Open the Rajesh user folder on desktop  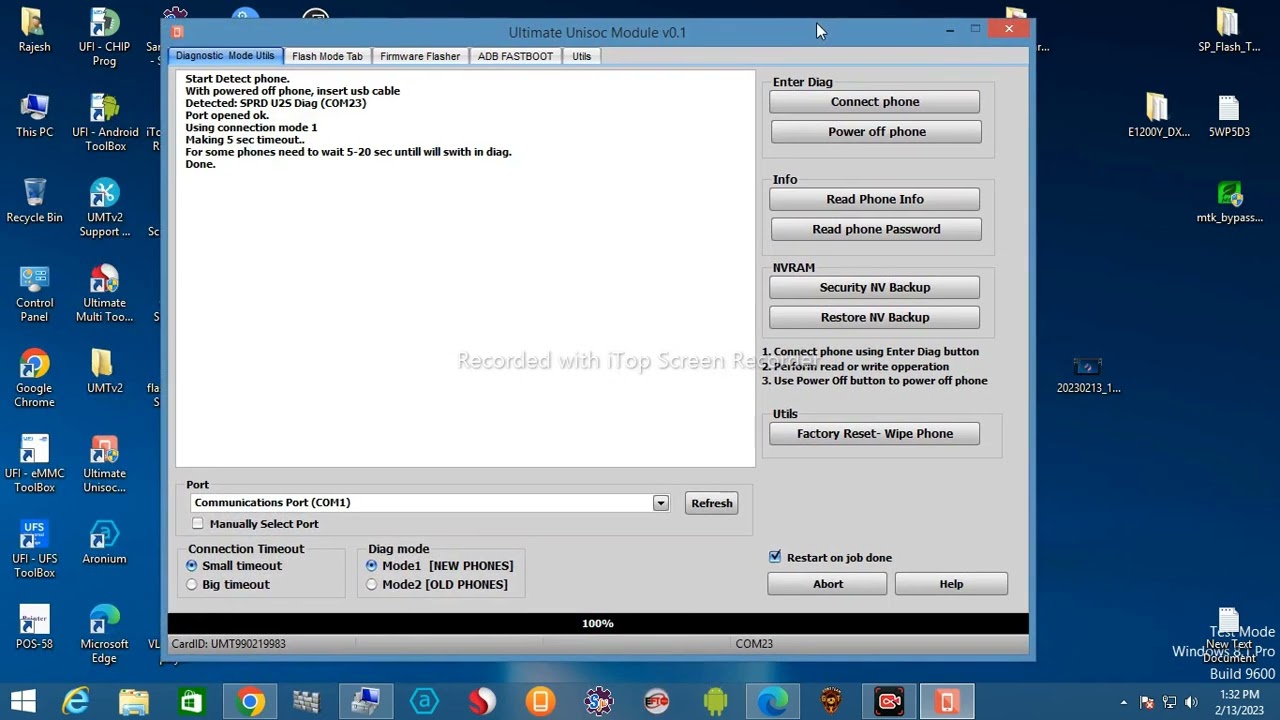tap(34, 30)
